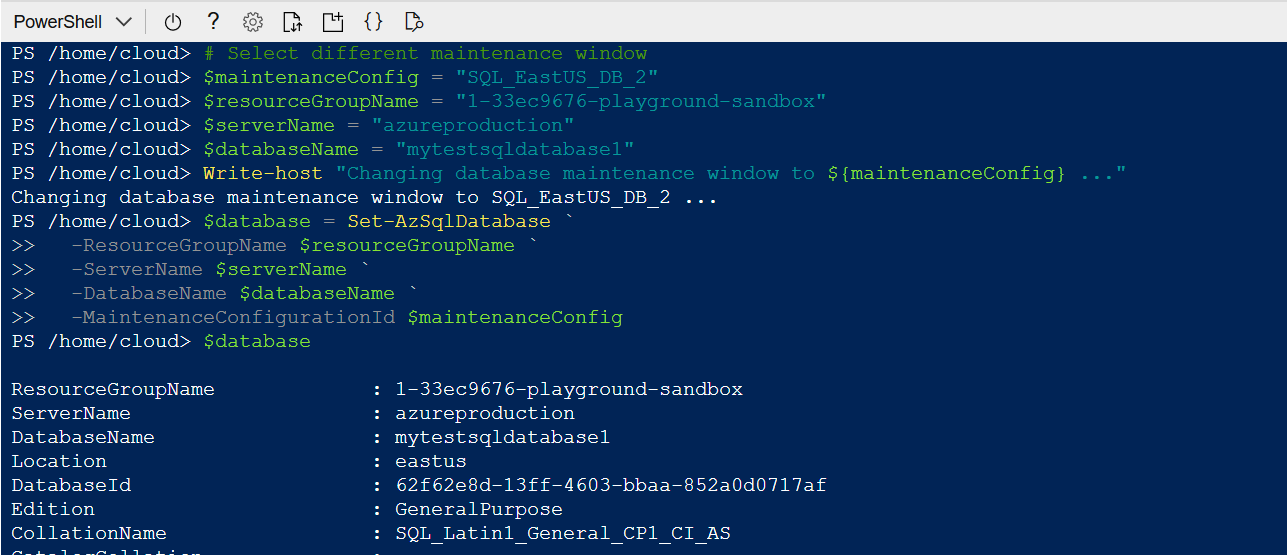This screenshot has width=1287, height=555.
Task: Open the curly braces editor
Action: 373,21
